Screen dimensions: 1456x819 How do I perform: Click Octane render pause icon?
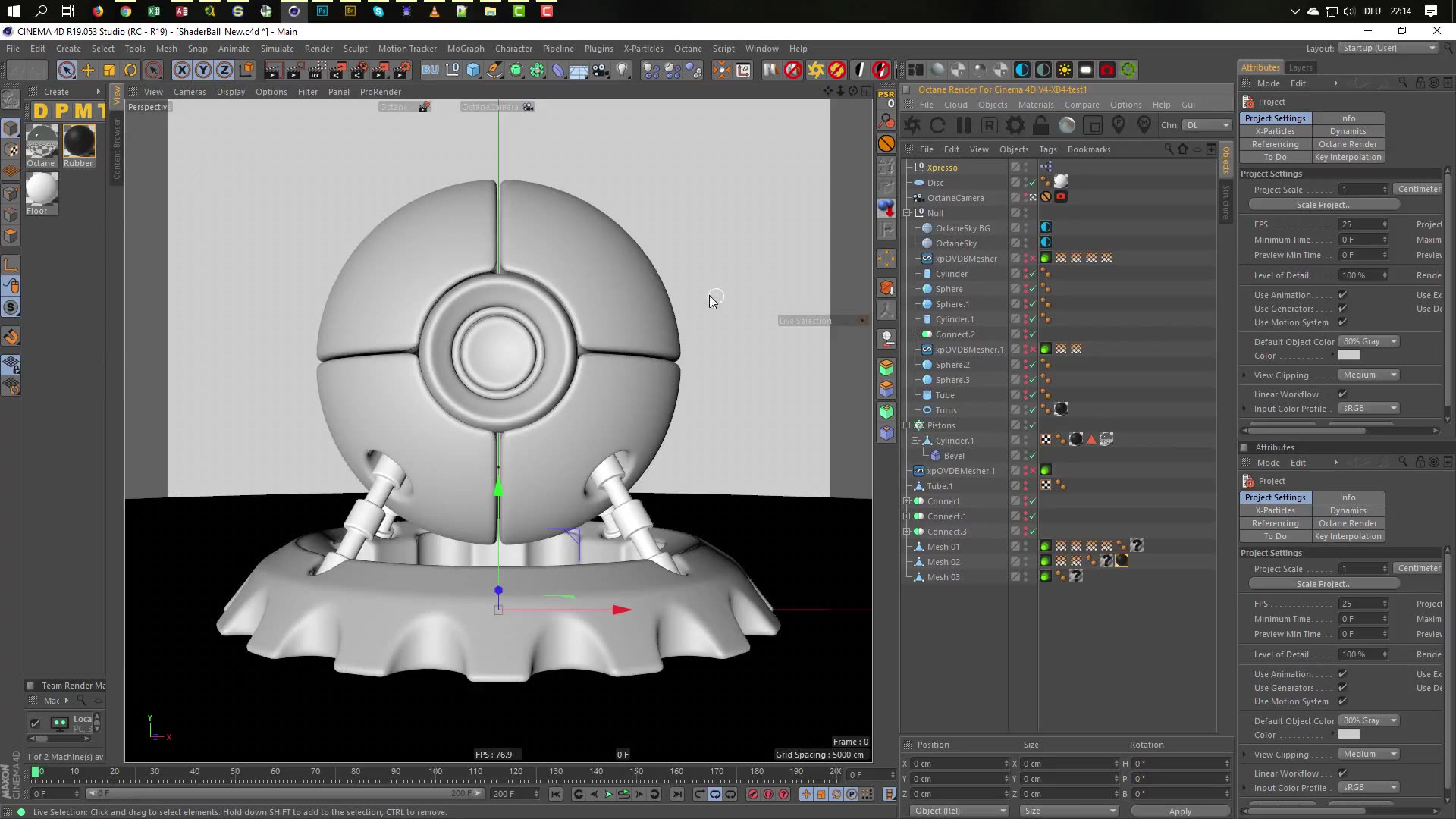pyautogui.click(x=964, y=126)
